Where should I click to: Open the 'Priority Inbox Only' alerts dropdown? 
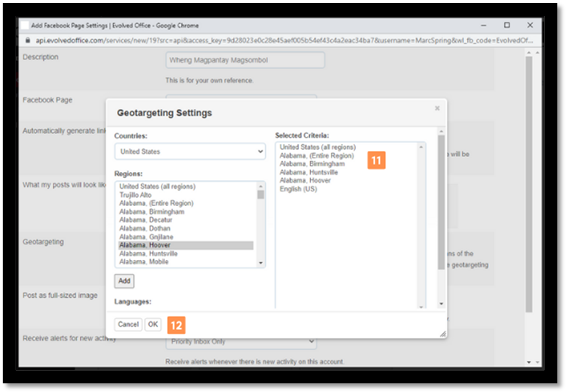coord(241,341)
